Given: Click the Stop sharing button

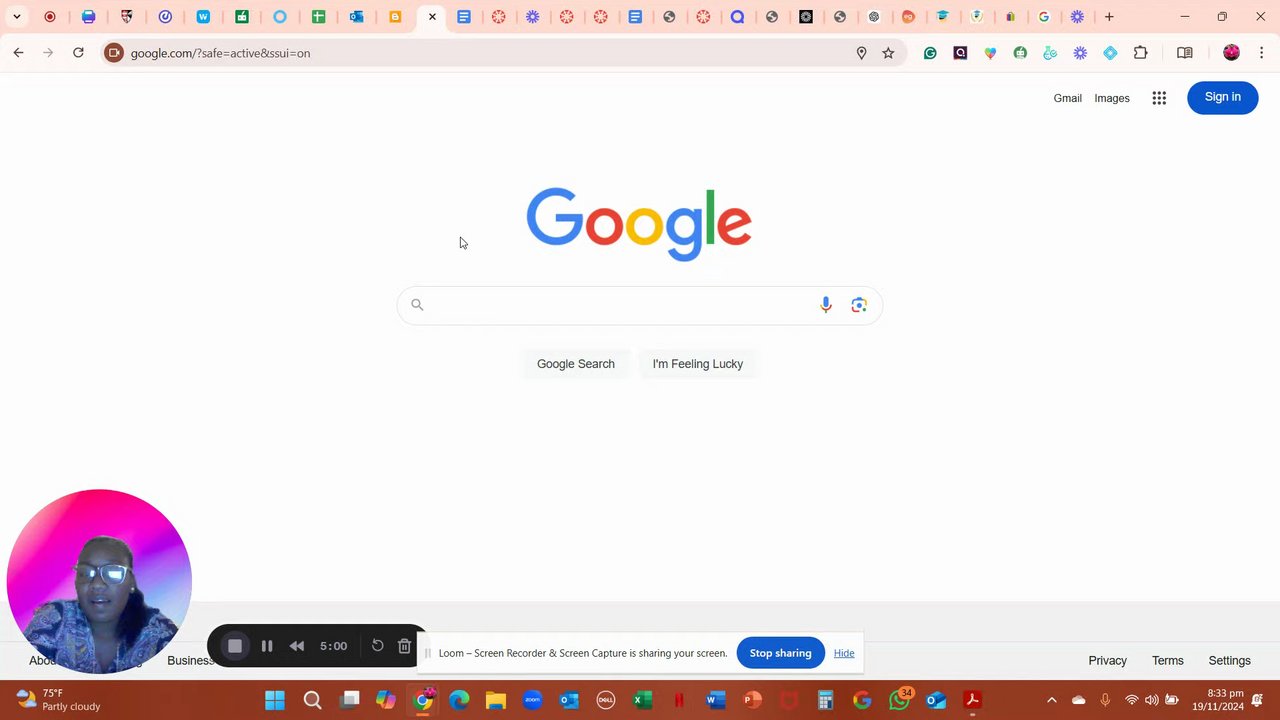Looking at the screenshot, I should (780, 653).
